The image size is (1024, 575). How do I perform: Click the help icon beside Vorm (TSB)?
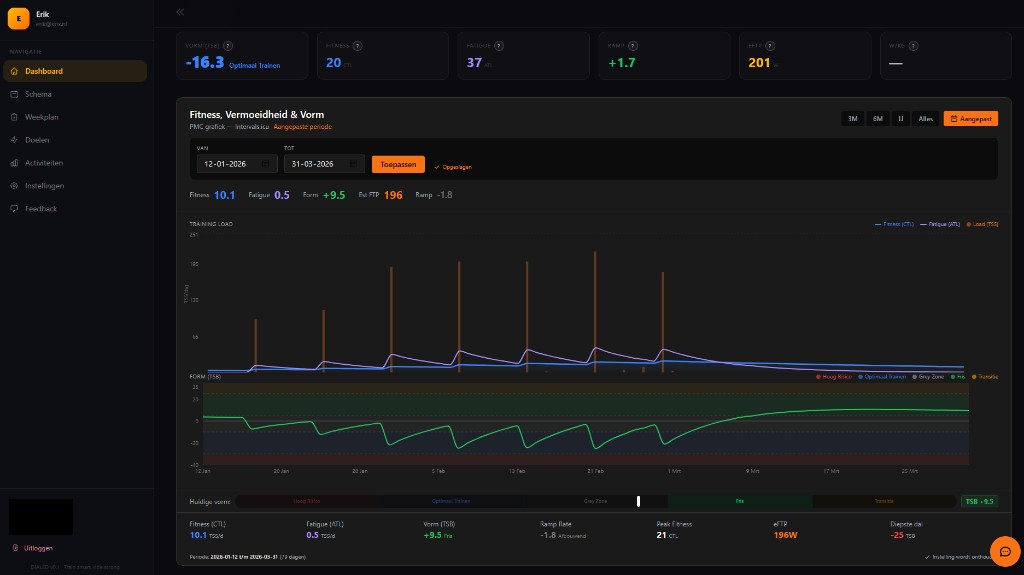pyautogui.click(x=229, y=45)
